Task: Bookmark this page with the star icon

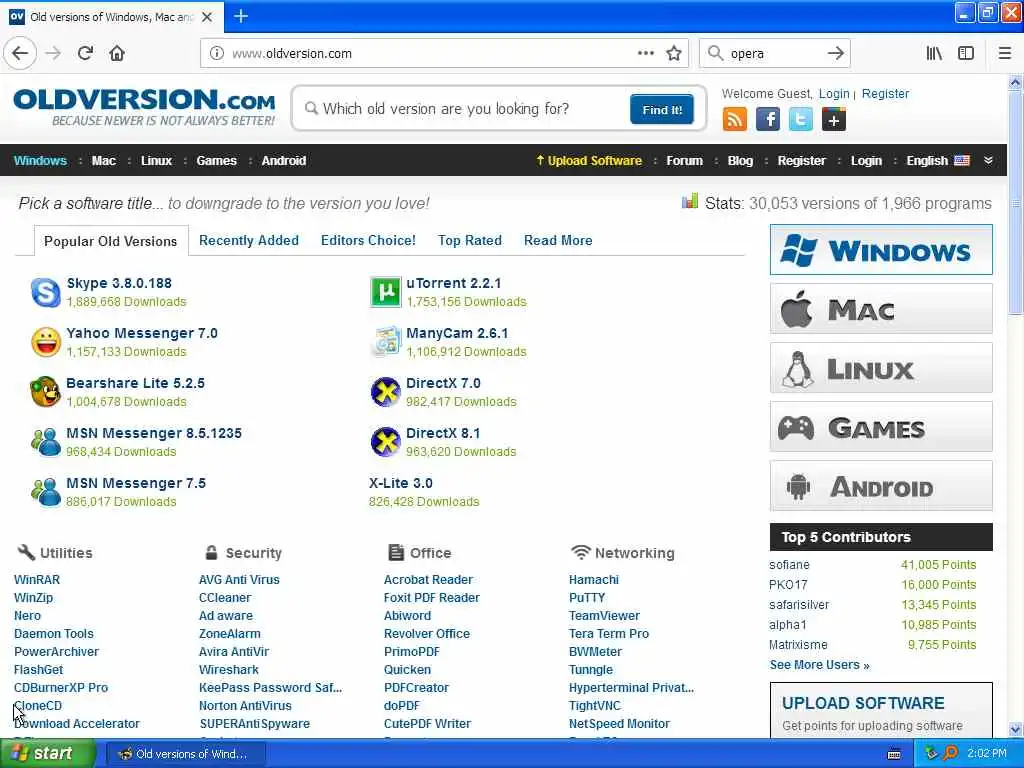Action: [x=674, y=53]
